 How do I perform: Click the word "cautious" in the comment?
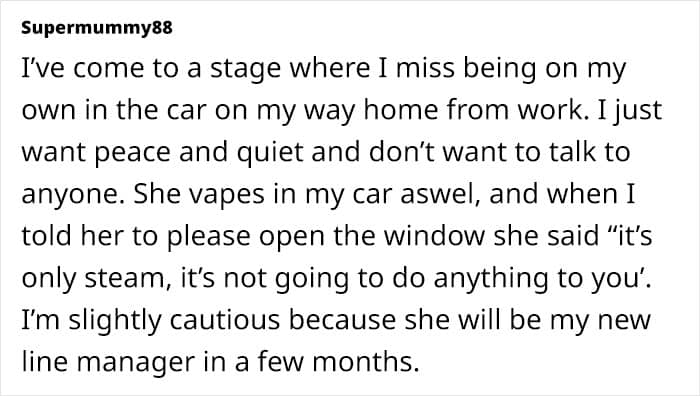tap(225, 321)
